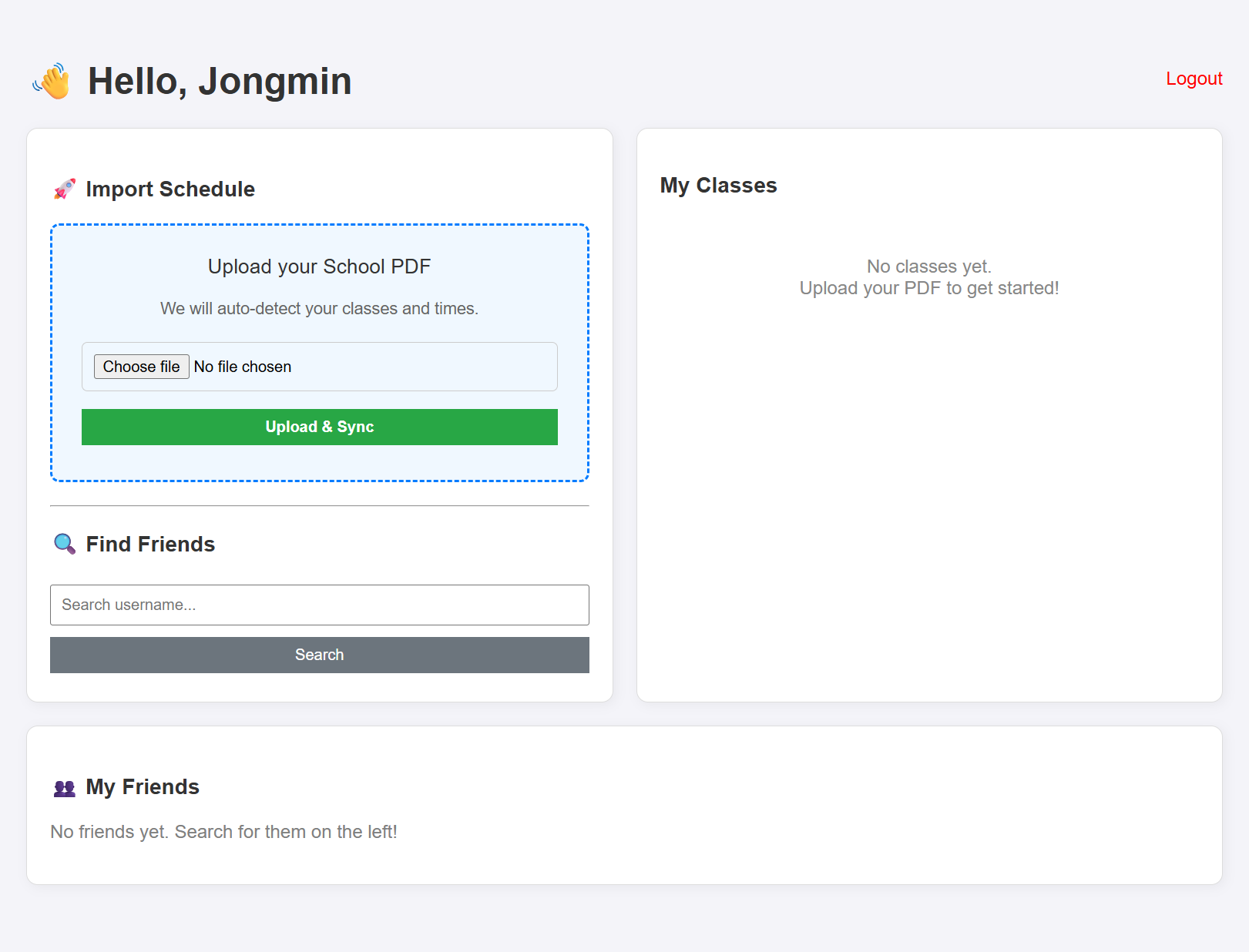Click the No classes yet message
The height and width of the screenshot is (952, 1249).
pyautogui.click(x=929, y=276)
